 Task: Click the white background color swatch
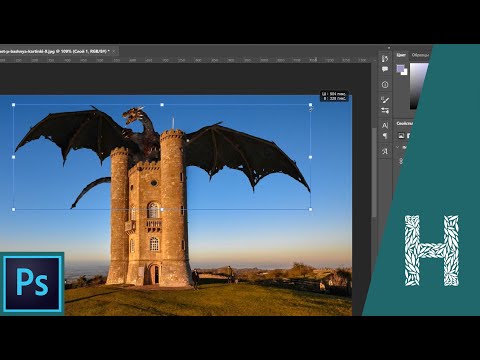click(x=404, y=72)
